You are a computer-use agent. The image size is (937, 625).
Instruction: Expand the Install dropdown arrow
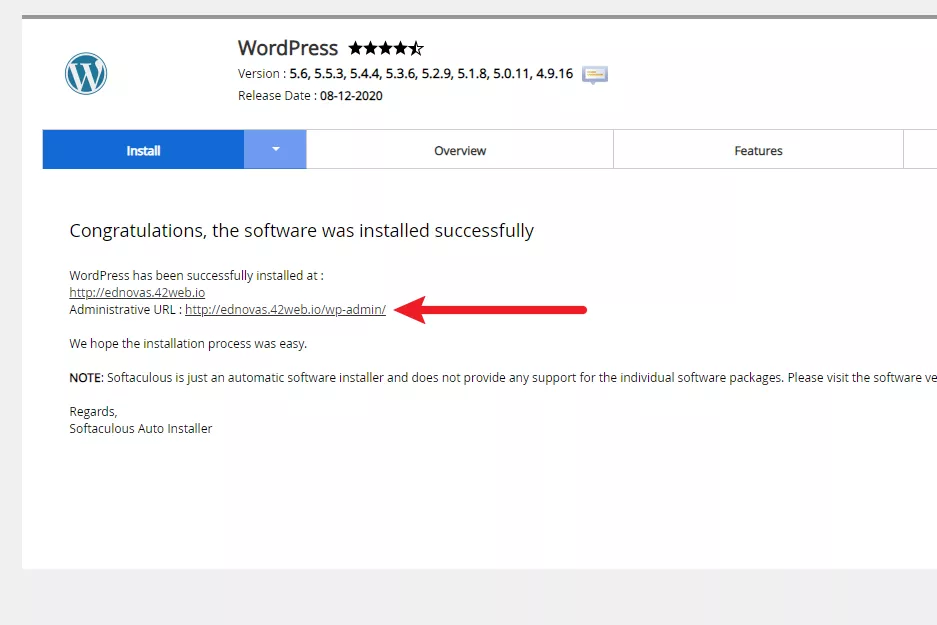[x=275, y=149]
